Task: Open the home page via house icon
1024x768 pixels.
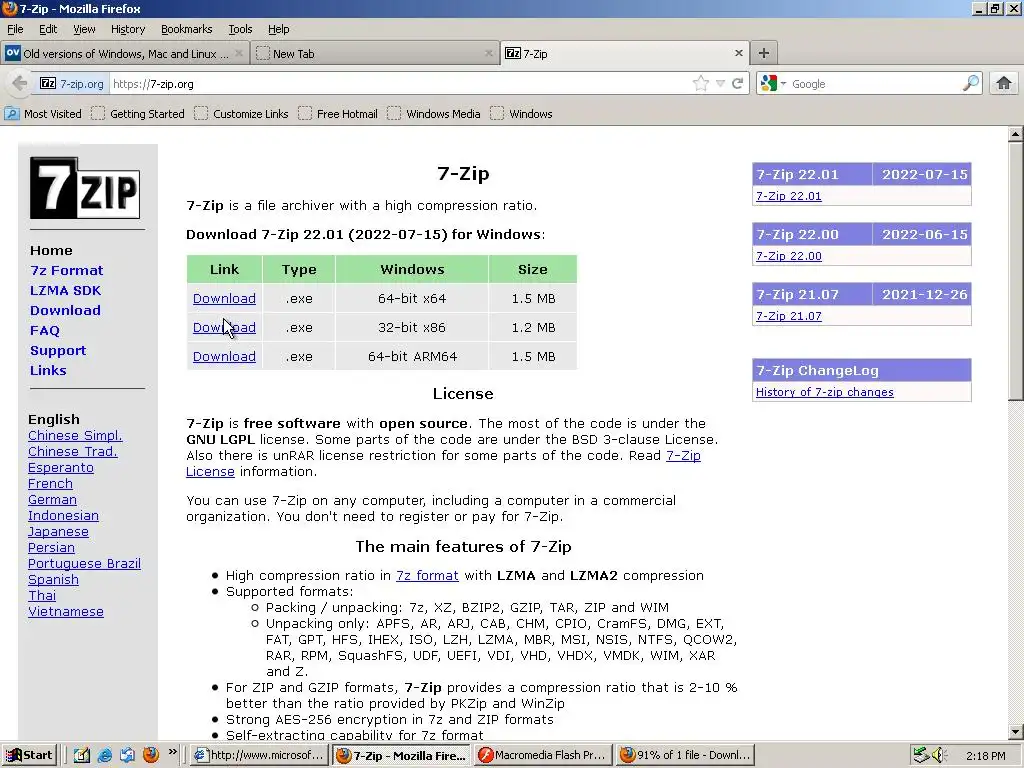Action: click(1004, 84)
